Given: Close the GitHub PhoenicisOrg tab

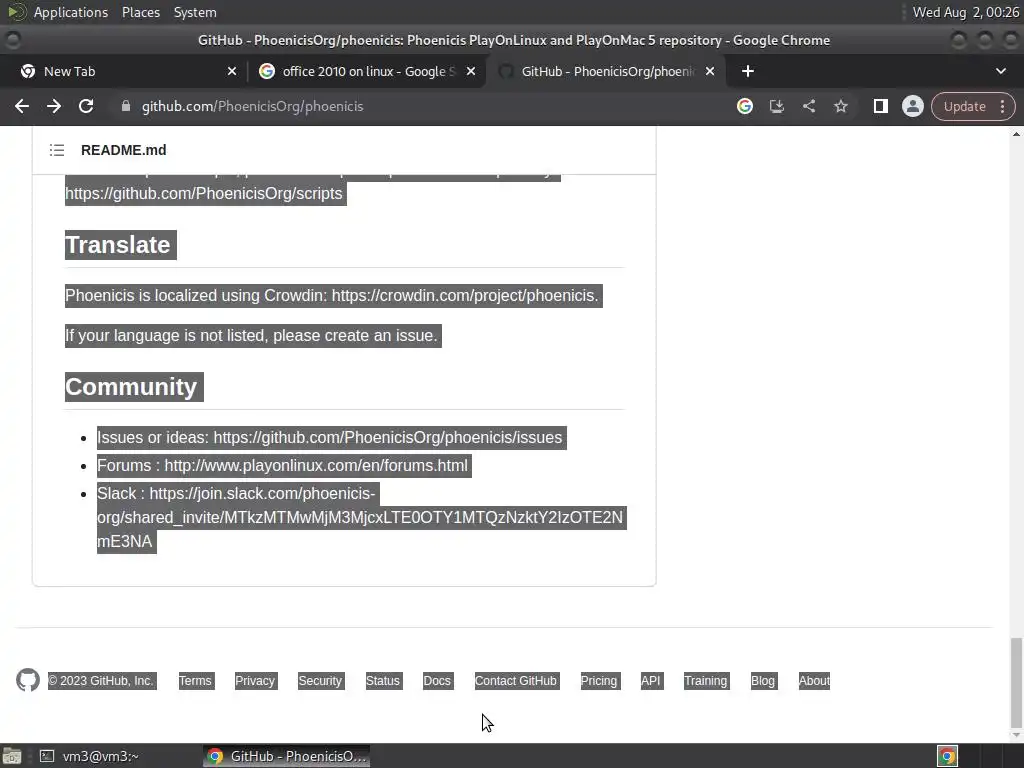Looking at the screenshot, I should pyautogui.click(x=710, y=71).
